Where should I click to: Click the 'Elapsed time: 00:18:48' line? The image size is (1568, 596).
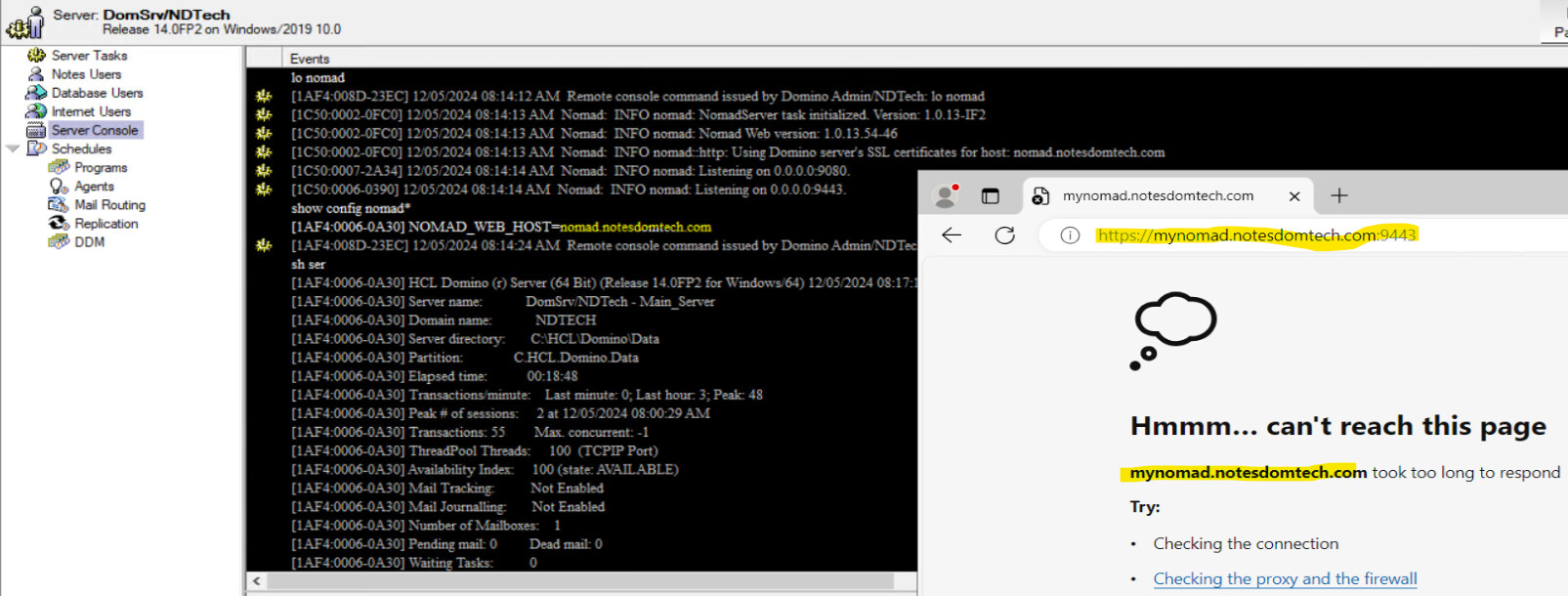(435, 376)
